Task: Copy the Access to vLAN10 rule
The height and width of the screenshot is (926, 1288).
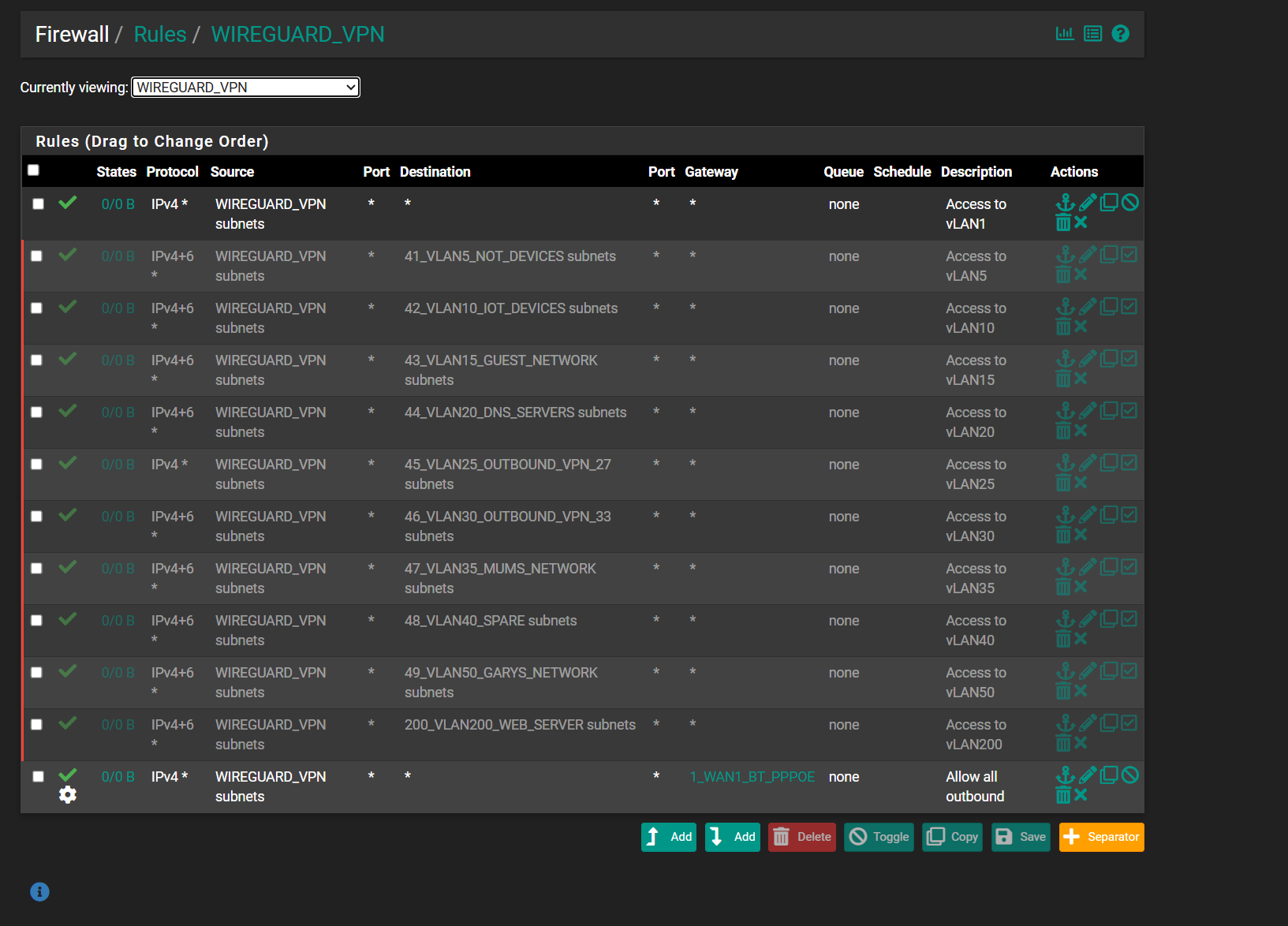Action: click(x=1109, y=307)
